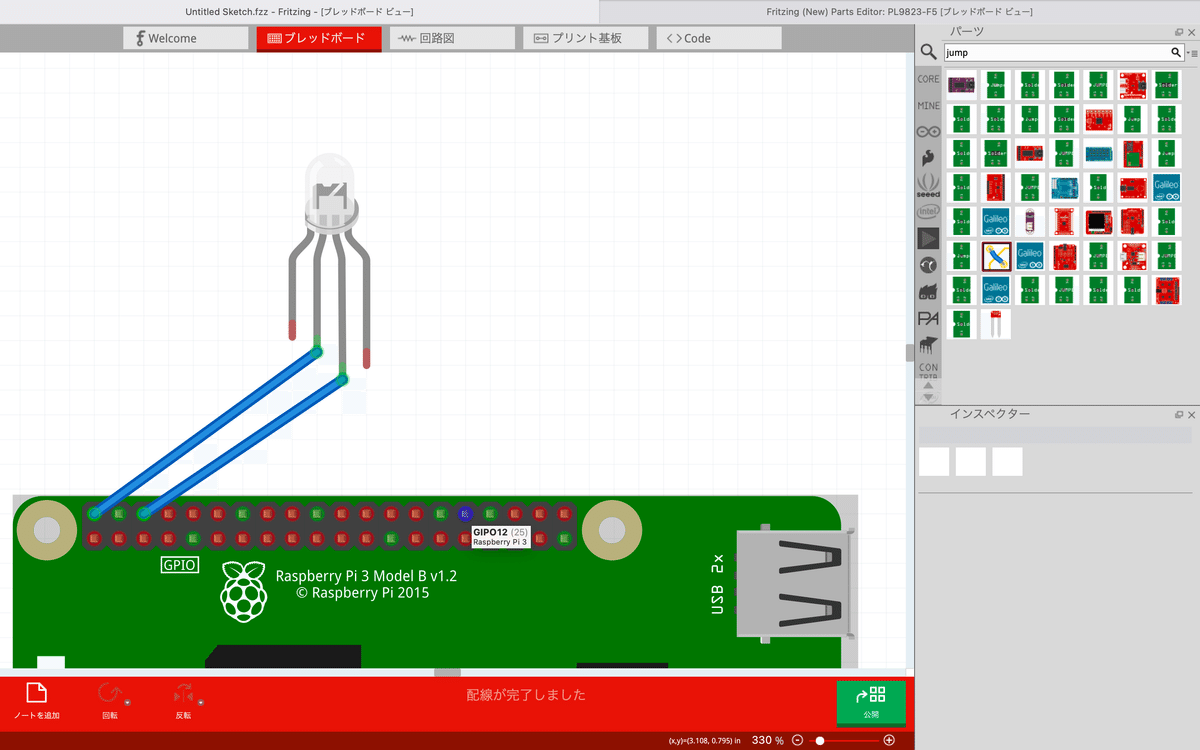Select the red soil moisture sensor part
The width and height of the screenshot is (1200, 750).
996,325
